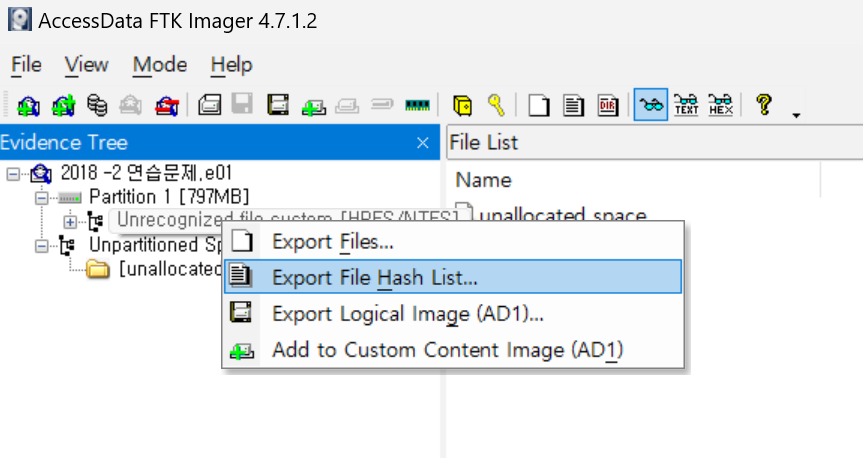Image resolution: width=863 pixels, height=458 pixels.
Task: Click Add All Attached Devices icon
Action: click(63, 105)
